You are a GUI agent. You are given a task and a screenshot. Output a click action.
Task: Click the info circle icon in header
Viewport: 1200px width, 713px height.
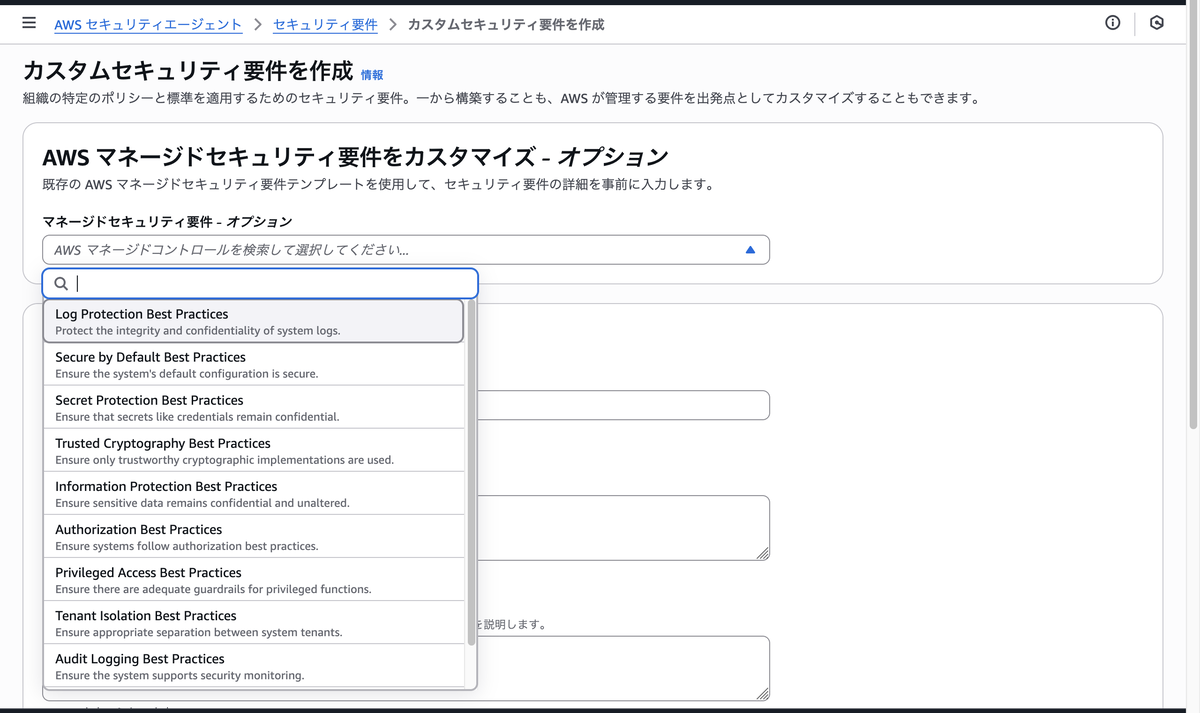[1112, 23]
